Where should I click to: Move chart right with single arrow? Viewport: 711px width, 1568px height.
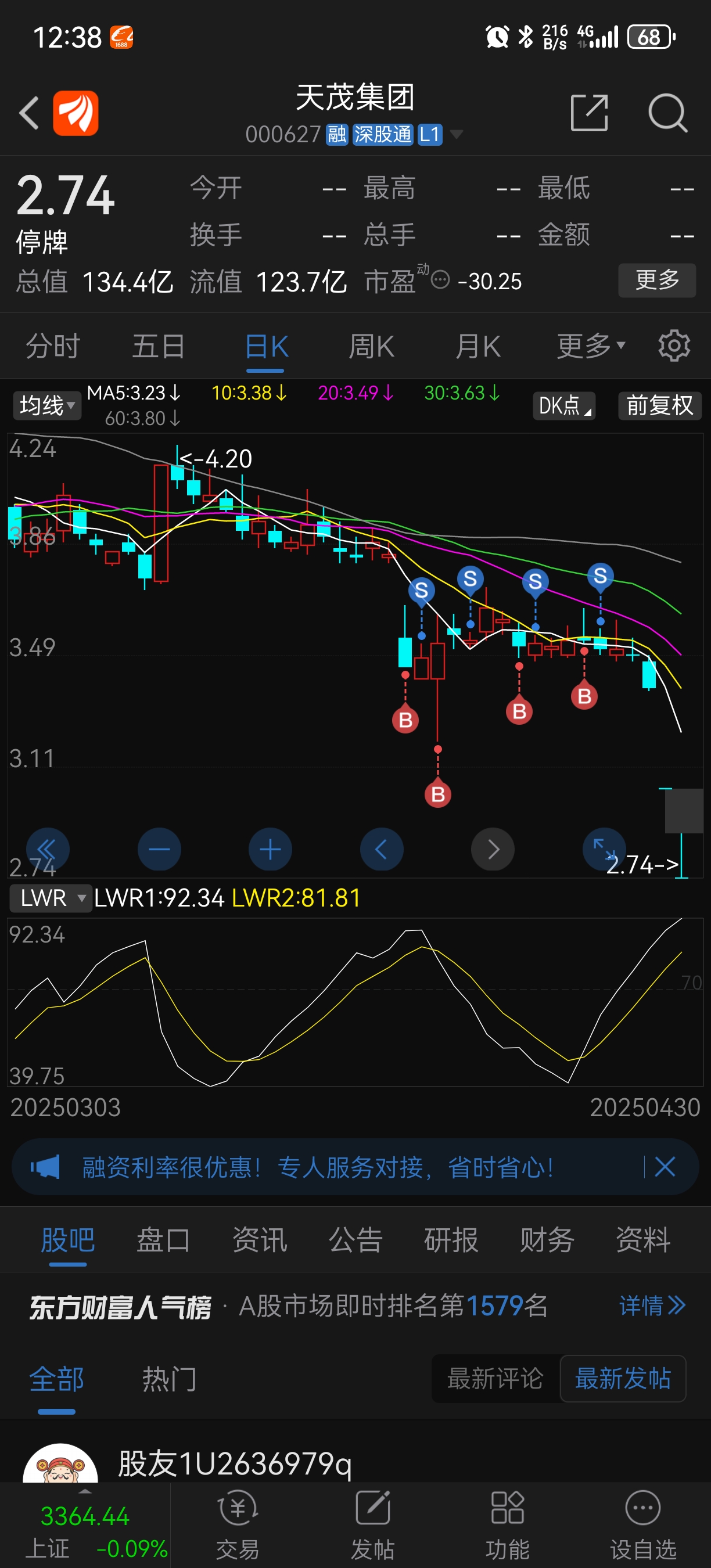click(x=493, y=849)
